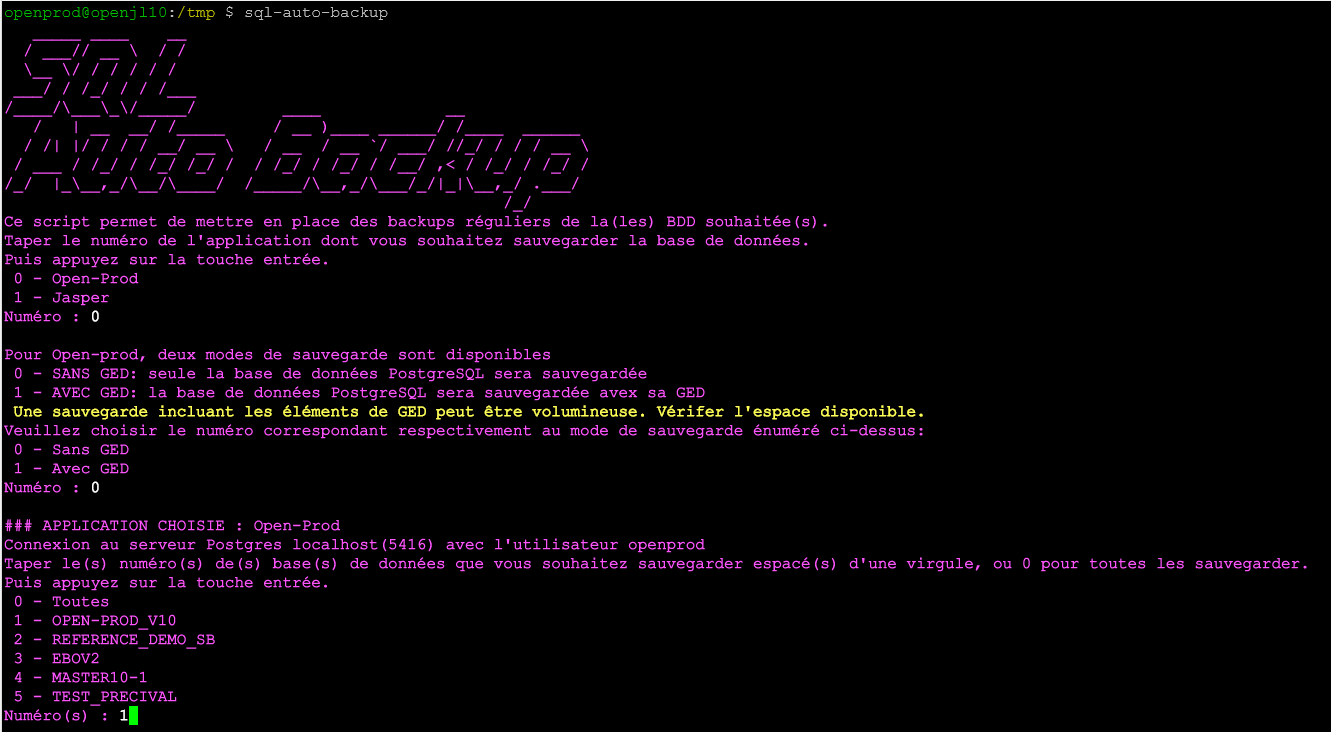
Task: Click the sql-auto-backup command text
Action: (316, 13)
